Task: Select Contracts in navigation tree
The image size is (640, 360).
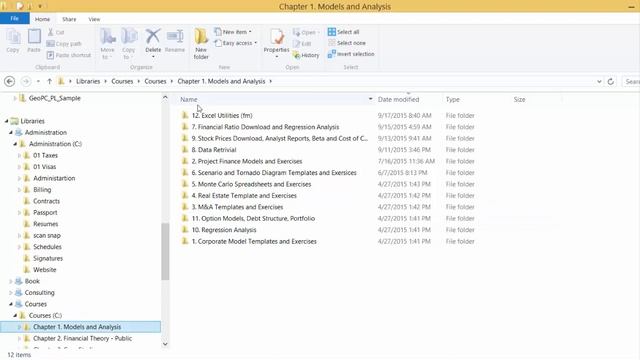Action: pos(46,201)
